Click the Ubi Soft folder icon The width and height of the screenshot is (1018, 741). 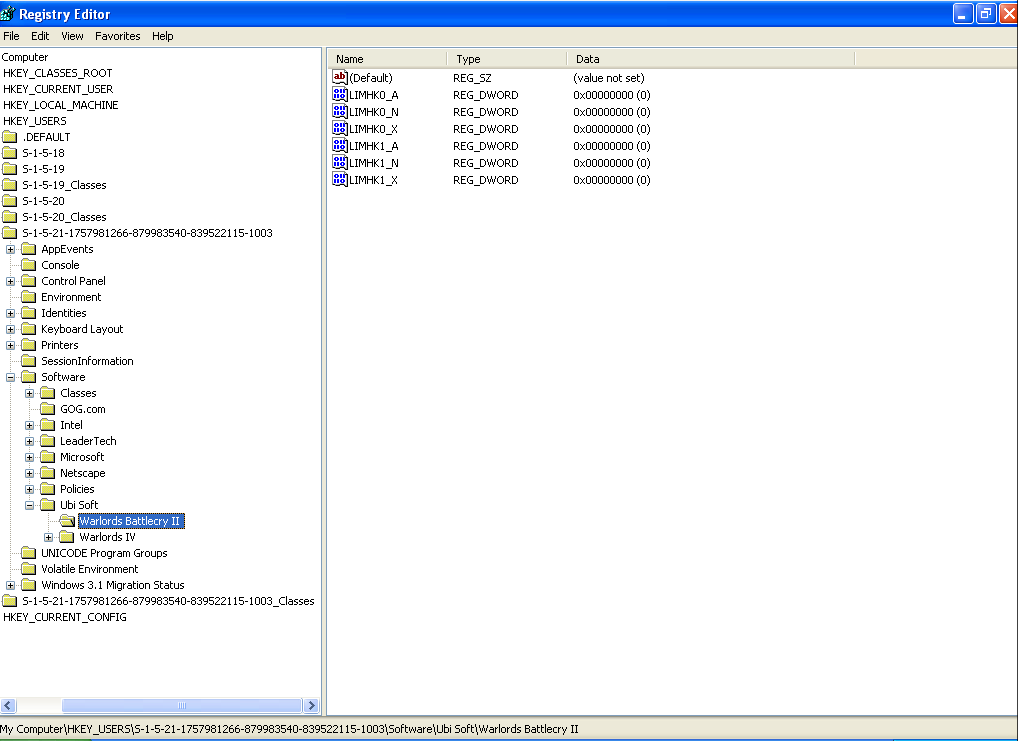pyautogui.click(x=47, y=505)
